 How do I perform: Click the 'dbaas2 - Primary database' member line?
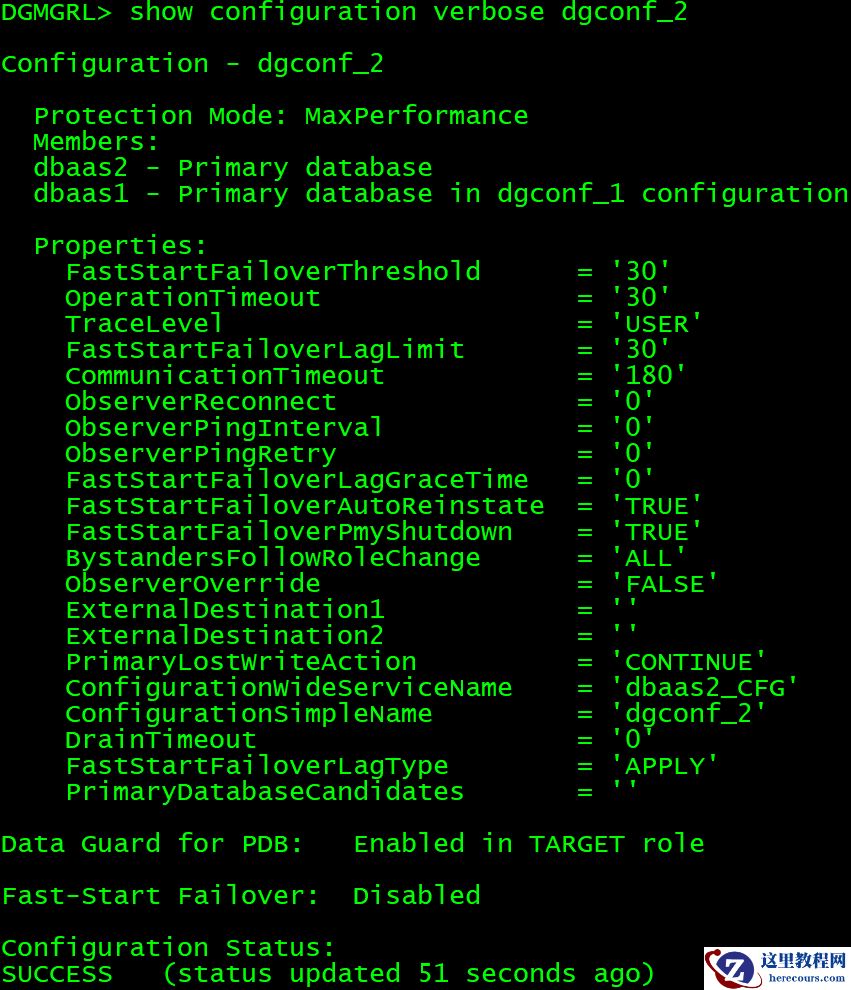click(232, 168)
